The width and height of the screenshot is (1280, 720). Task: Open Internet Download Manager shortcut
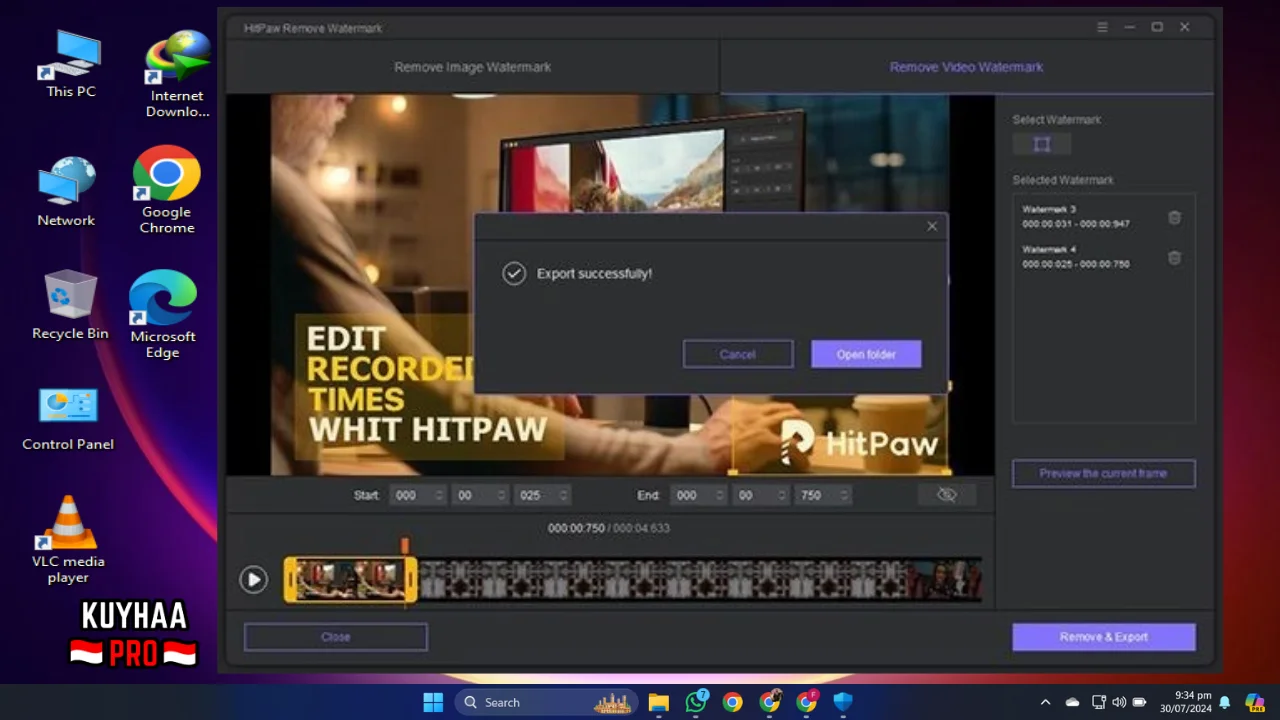coord(177,74)
